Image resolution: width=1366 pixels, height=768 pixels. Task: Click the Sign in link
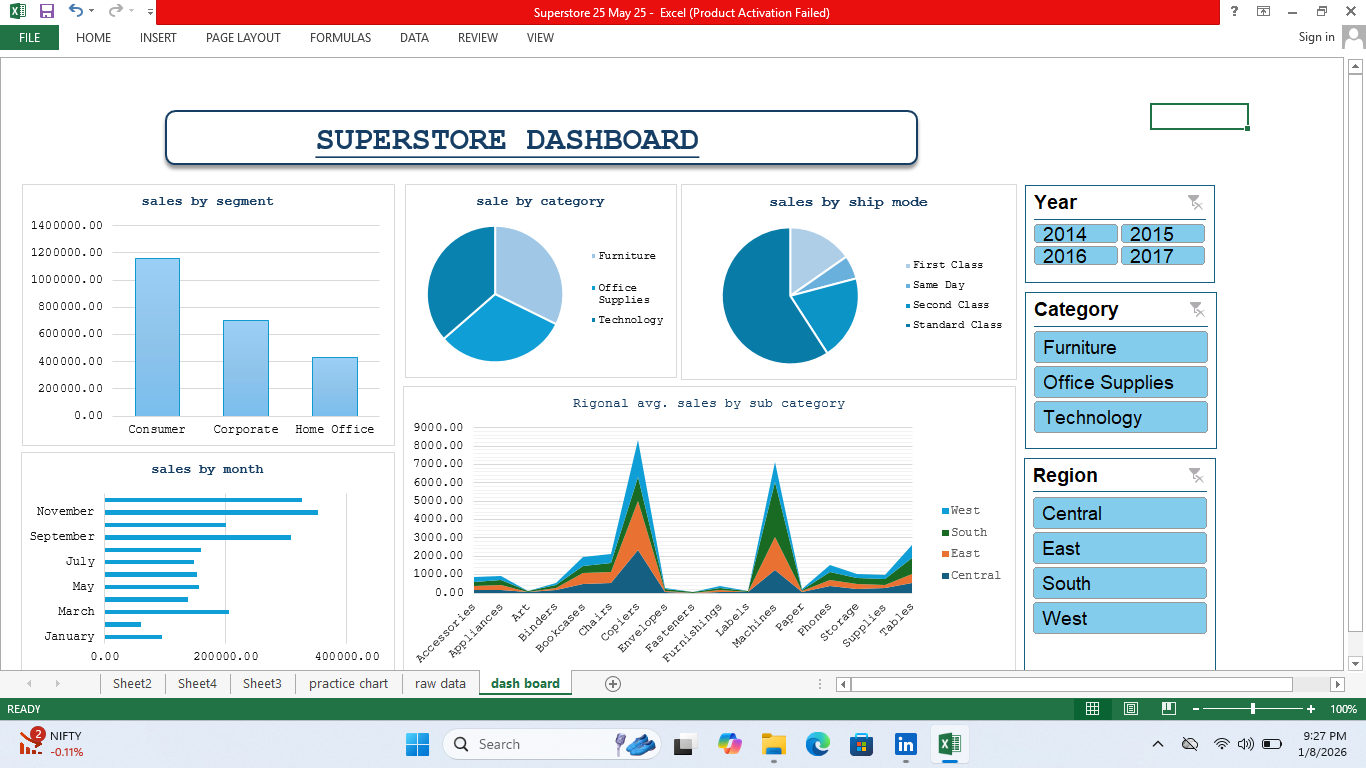tap(1316, 37)
